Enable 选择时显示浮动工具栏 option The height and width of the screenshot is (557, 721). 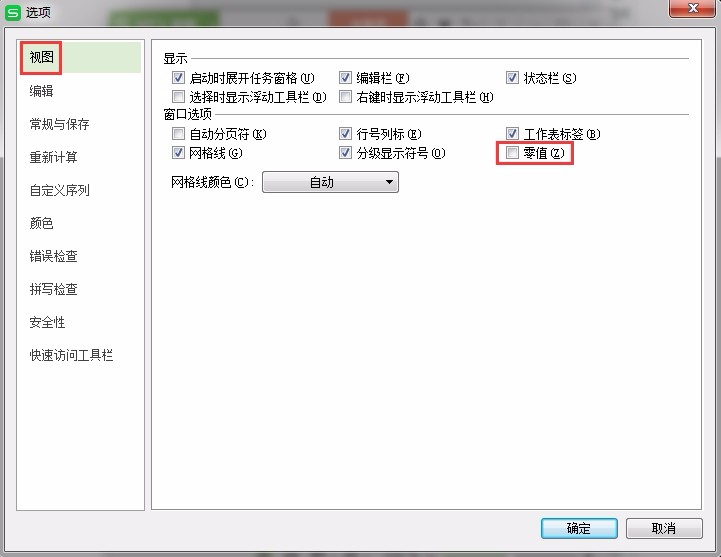pos(178,97)
